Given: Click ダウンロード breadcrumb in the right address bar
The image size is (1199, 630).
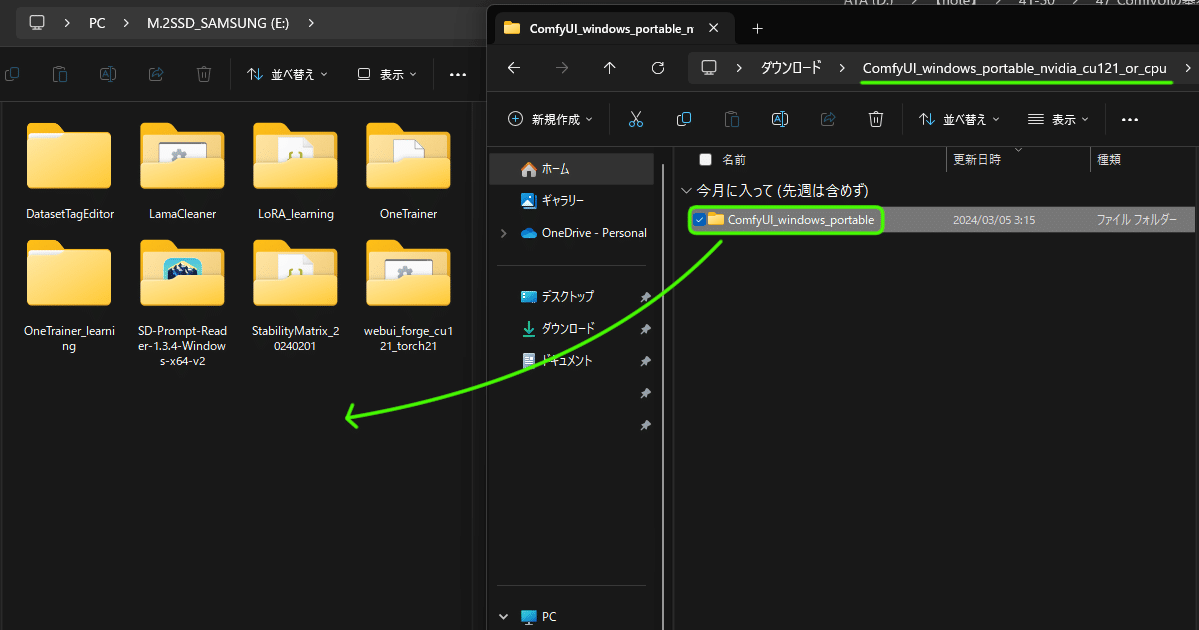Looking at the screenshot, I should (791, 68).
